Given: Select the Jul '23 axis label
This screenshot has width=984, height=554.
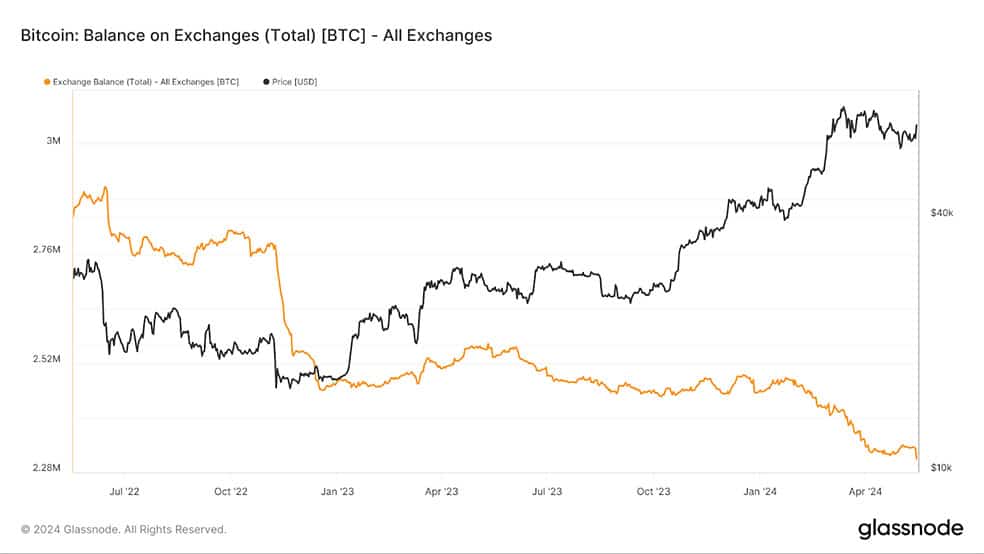Looking at the screenshot, I should coord(547,491).
